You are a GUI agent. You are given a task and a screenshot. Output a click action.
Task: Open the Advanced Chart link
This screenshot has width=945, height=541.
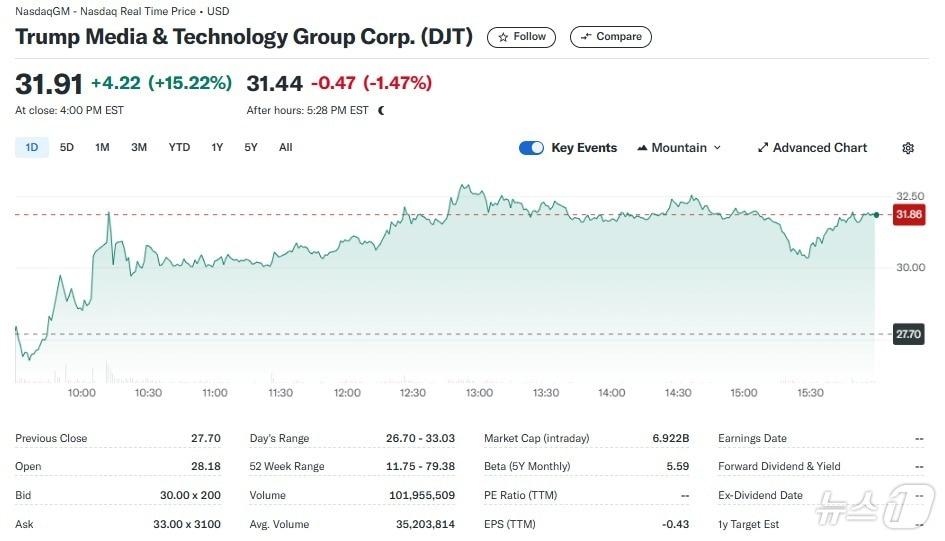pos(819,148)
